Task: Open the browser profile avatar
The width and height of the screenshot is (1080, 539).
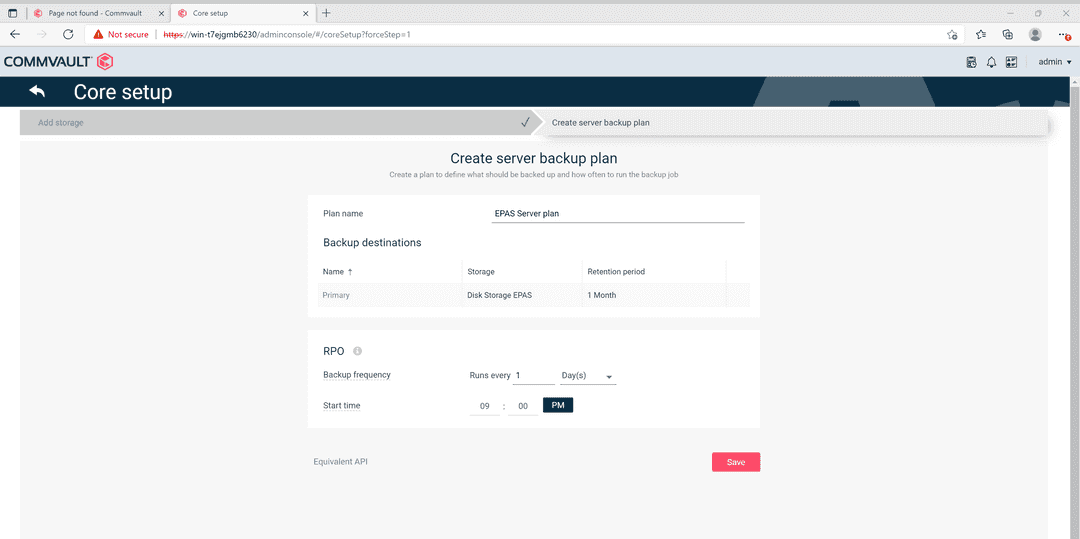Action: [1035, 34]
